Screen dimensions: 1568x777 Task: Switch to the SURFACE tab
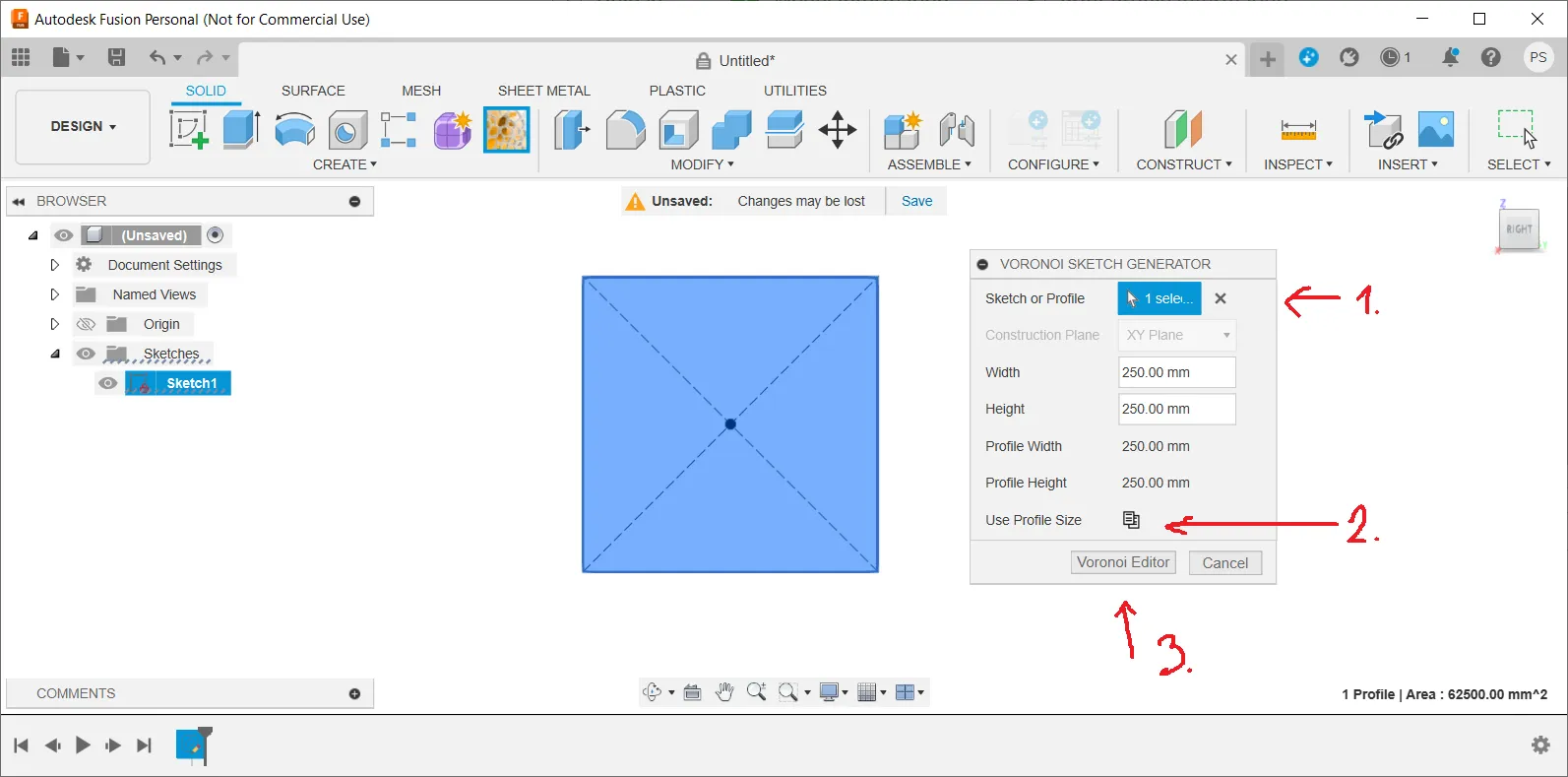pyautogui.click(x=313, y=91)
